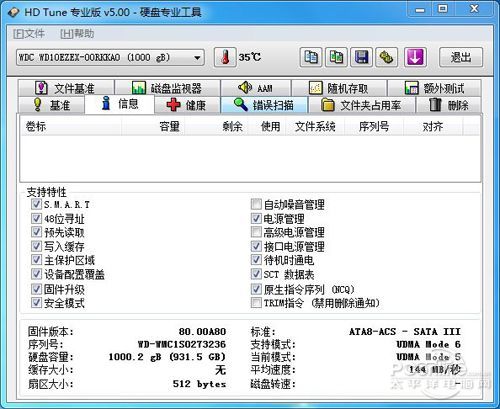Click the purple down-arrow minimize-to-tray icon

(415, 57)
